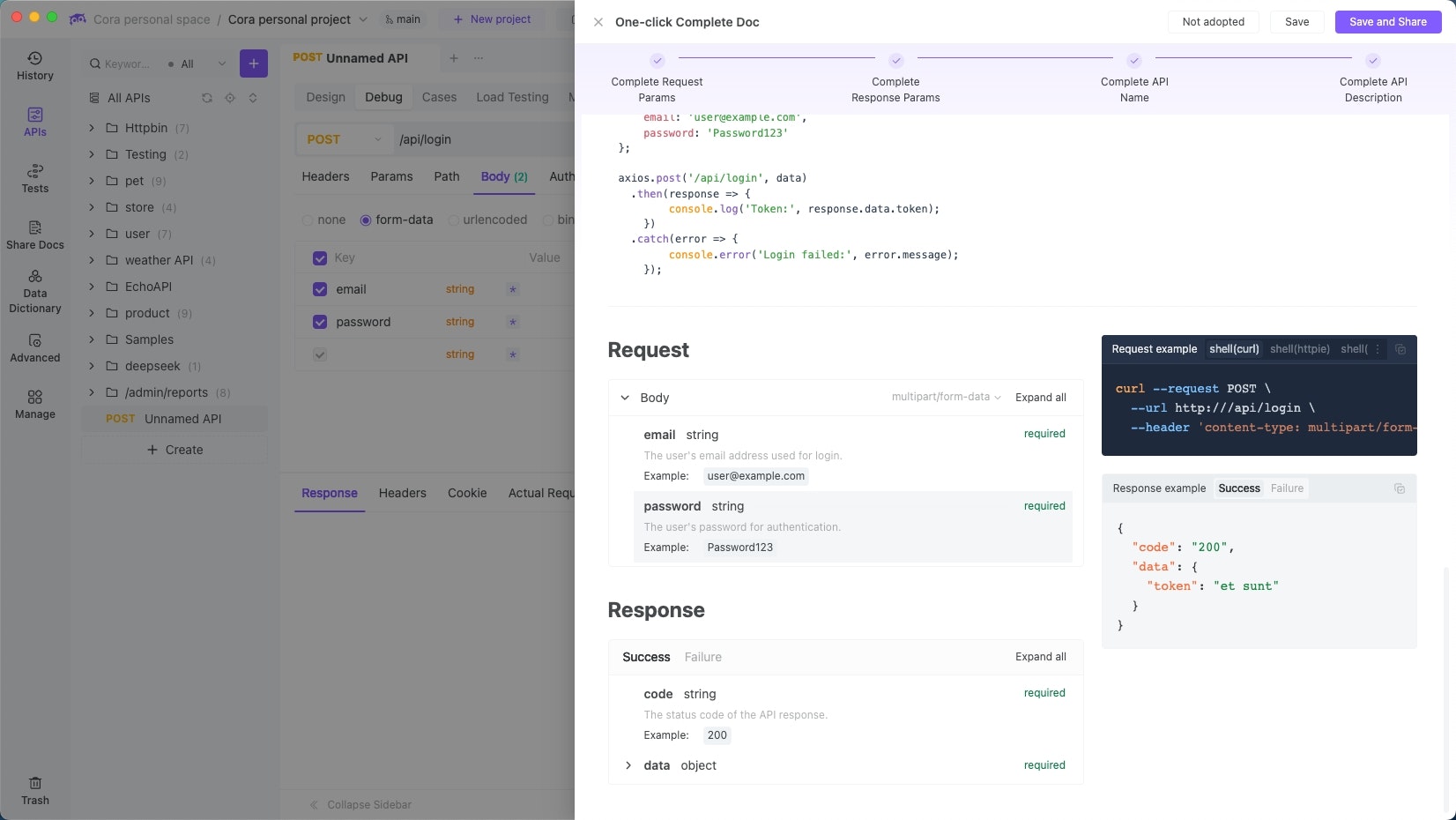Screen dimensions: 1456x820
Task: Click the required star for email row
Action: tap(513, 289)
